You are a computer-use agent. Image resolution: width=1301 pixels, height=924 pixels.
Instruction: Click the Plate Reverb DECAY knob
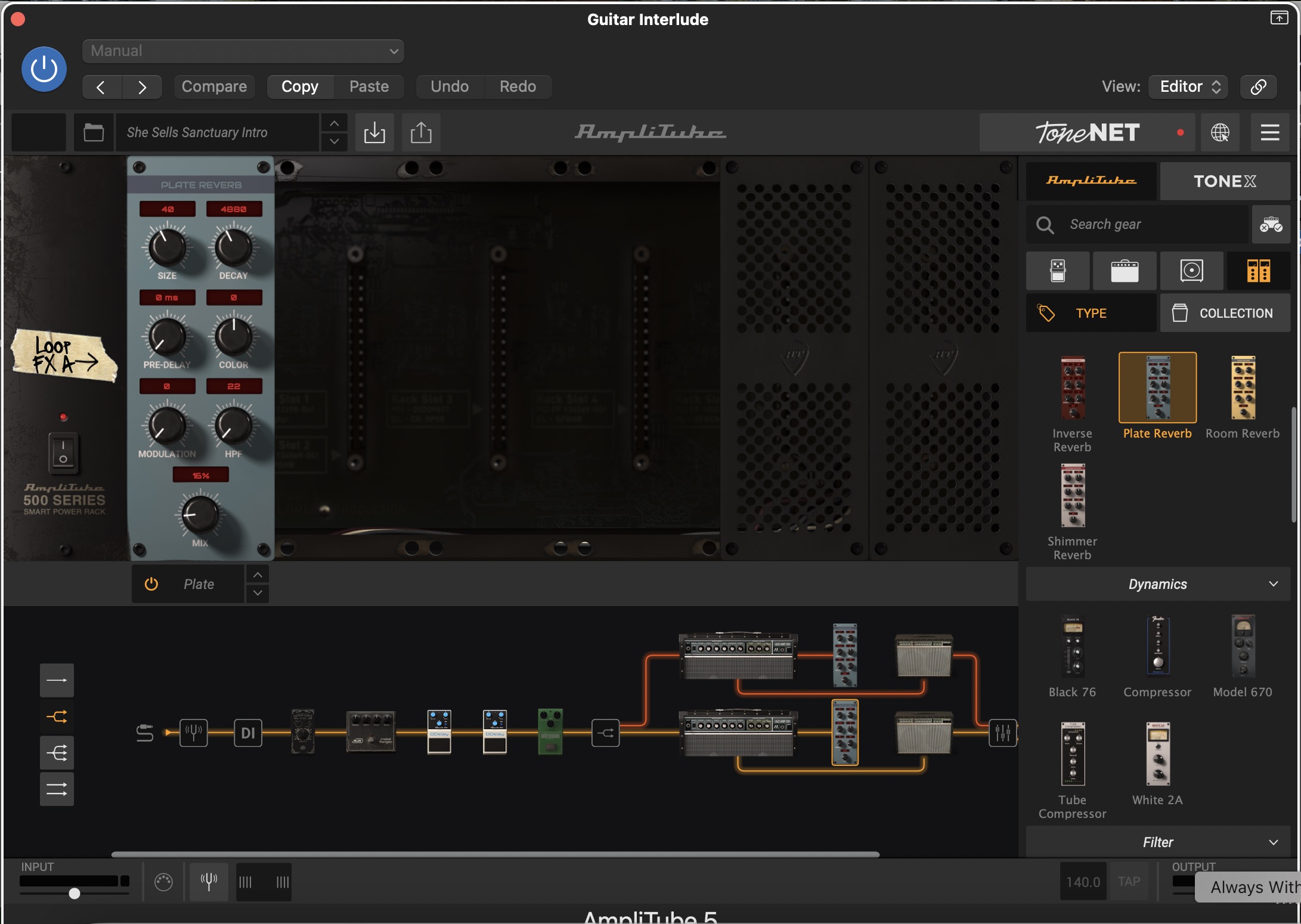tap(233, 247)
